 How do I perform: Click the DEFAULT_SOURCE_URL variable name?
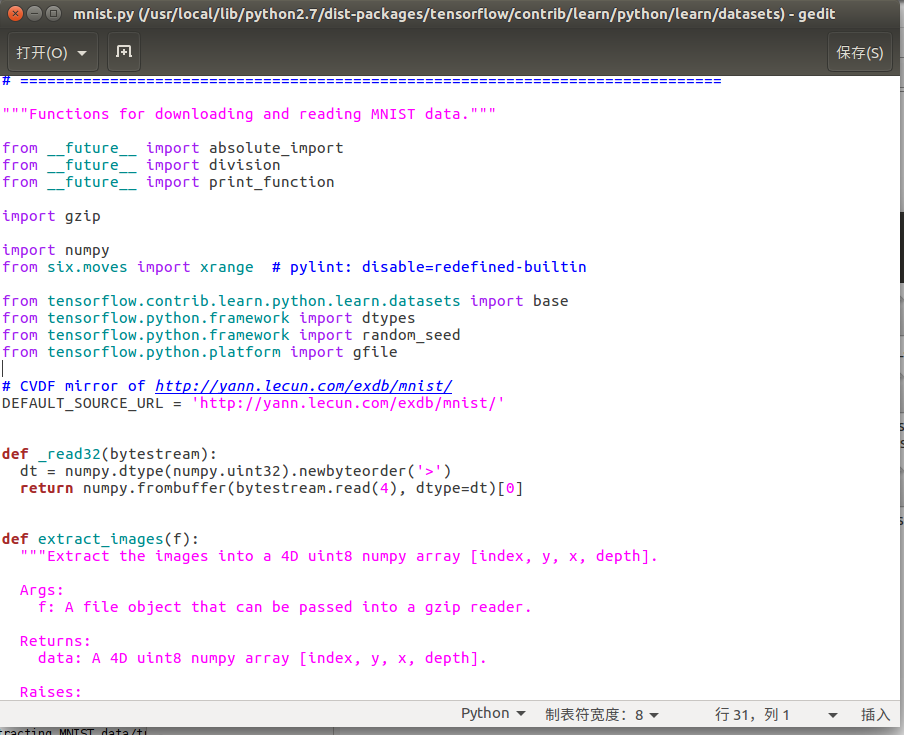pyautogui.click(x=82, y=403)
